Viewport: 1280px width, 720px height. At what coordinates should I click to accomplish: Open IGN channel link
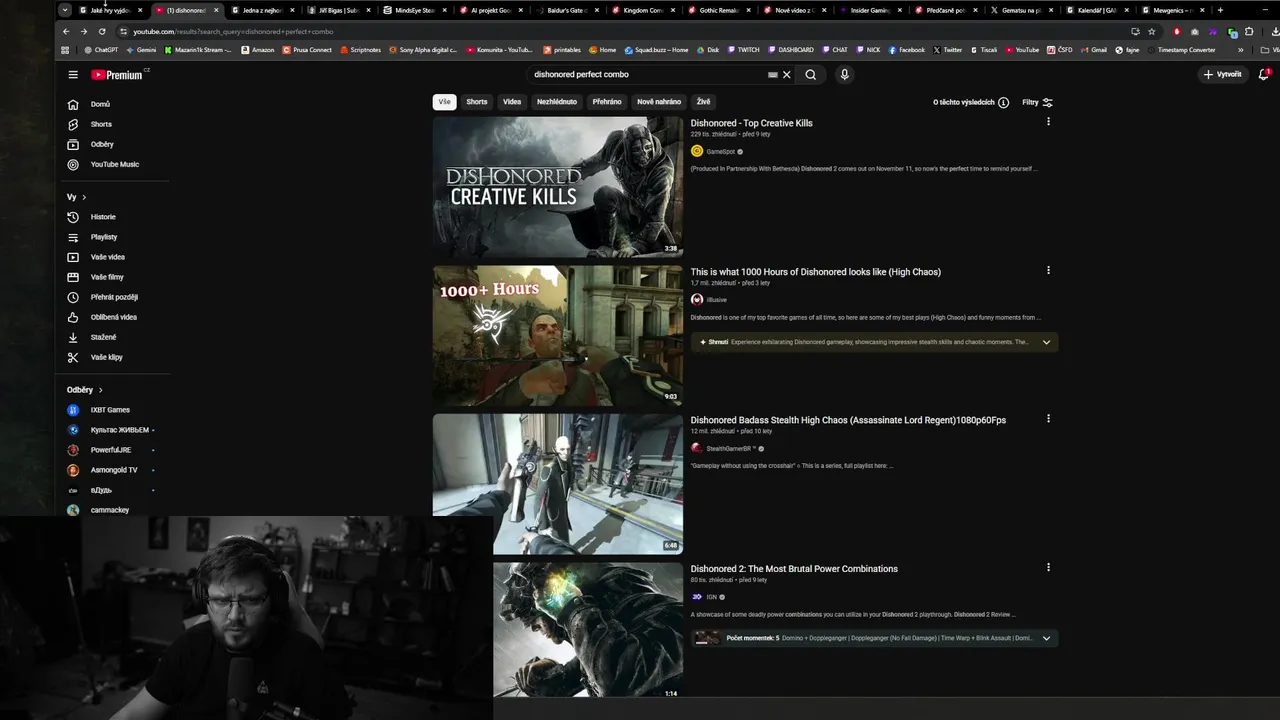click(x=711, y=597)
